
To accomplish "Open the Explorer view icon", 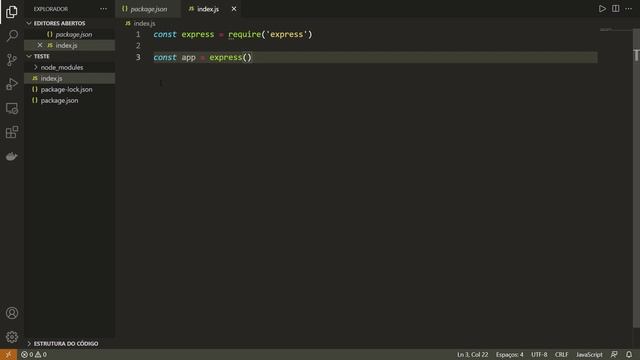I will [x=11, y=11].
